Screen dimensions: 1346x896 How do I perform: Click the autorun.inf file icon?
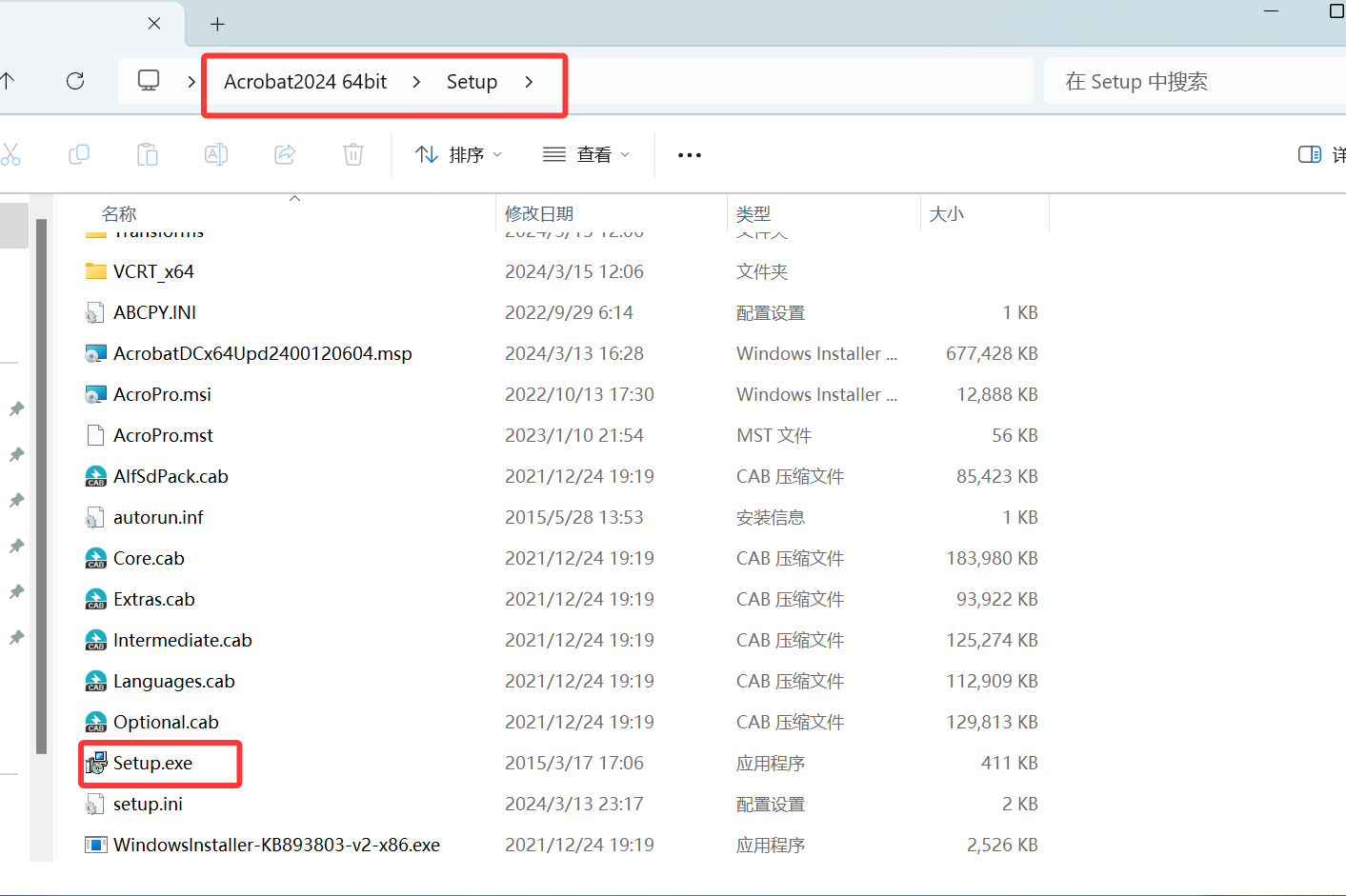(x=95, y=517)
